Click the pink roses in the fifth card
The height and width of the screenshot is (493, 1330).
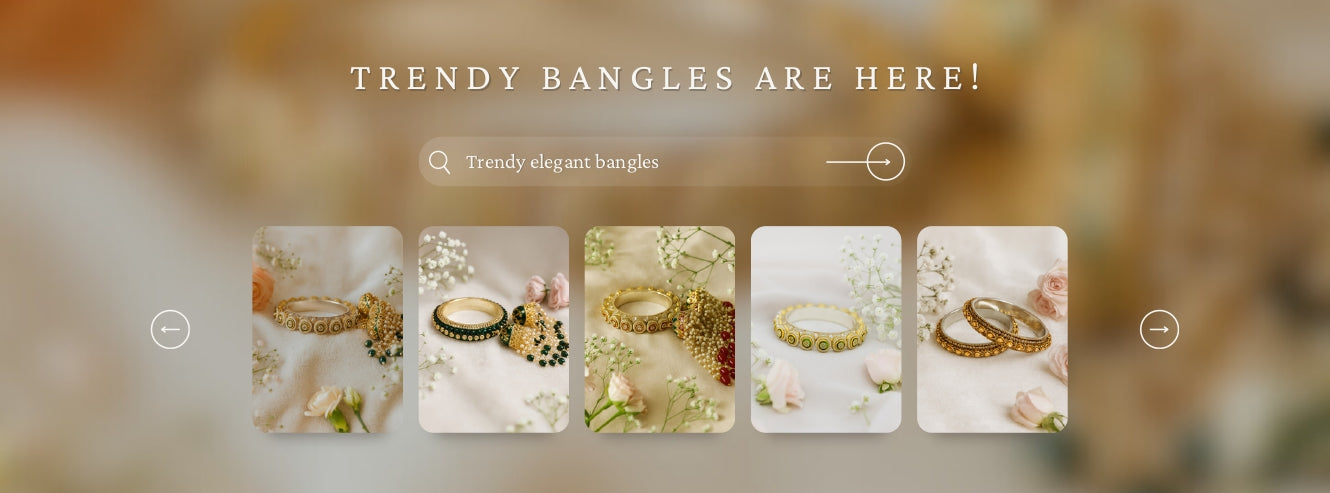(1048, 290)
